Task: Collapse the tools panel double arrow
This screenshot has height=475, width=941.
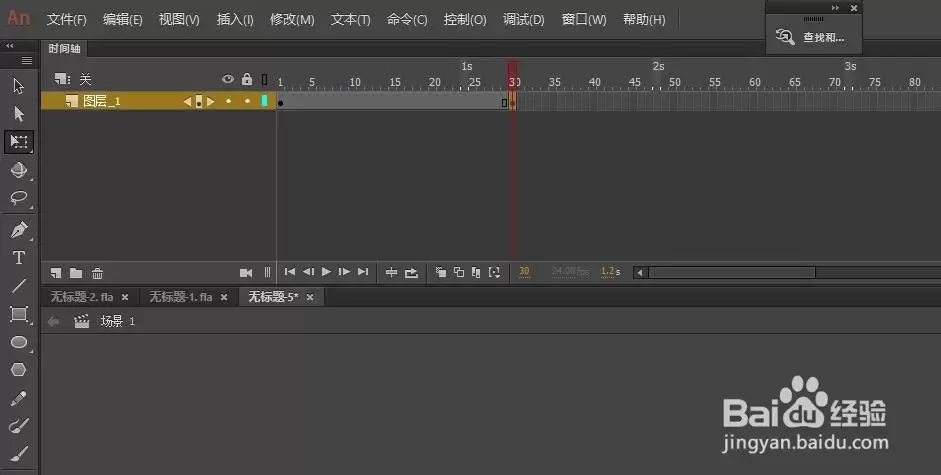Action: [x=10, y=46]
